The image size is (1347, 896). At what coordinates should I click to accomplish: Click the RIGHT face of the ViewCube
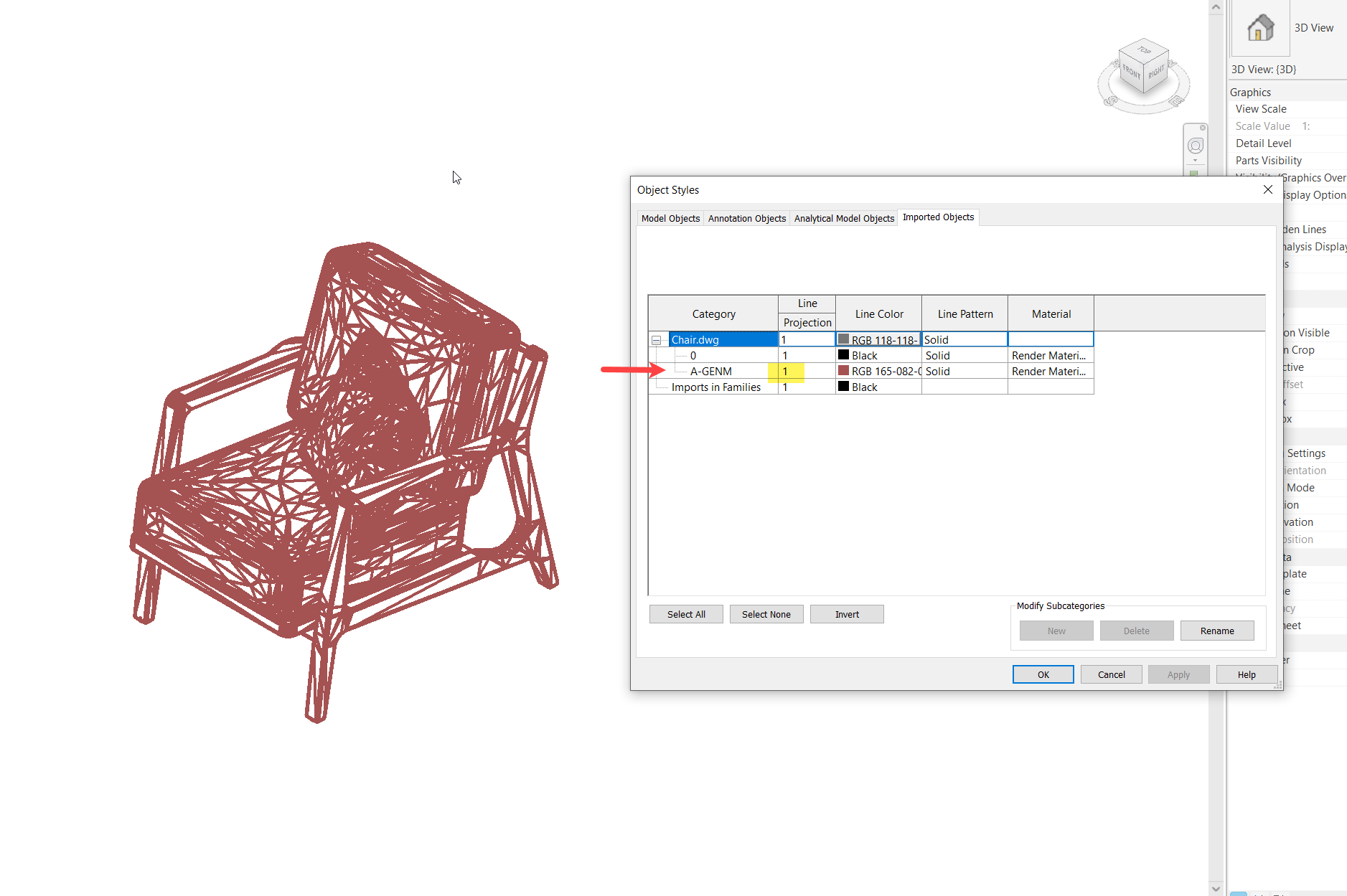pyautogui.click(x=1157, y=72)
